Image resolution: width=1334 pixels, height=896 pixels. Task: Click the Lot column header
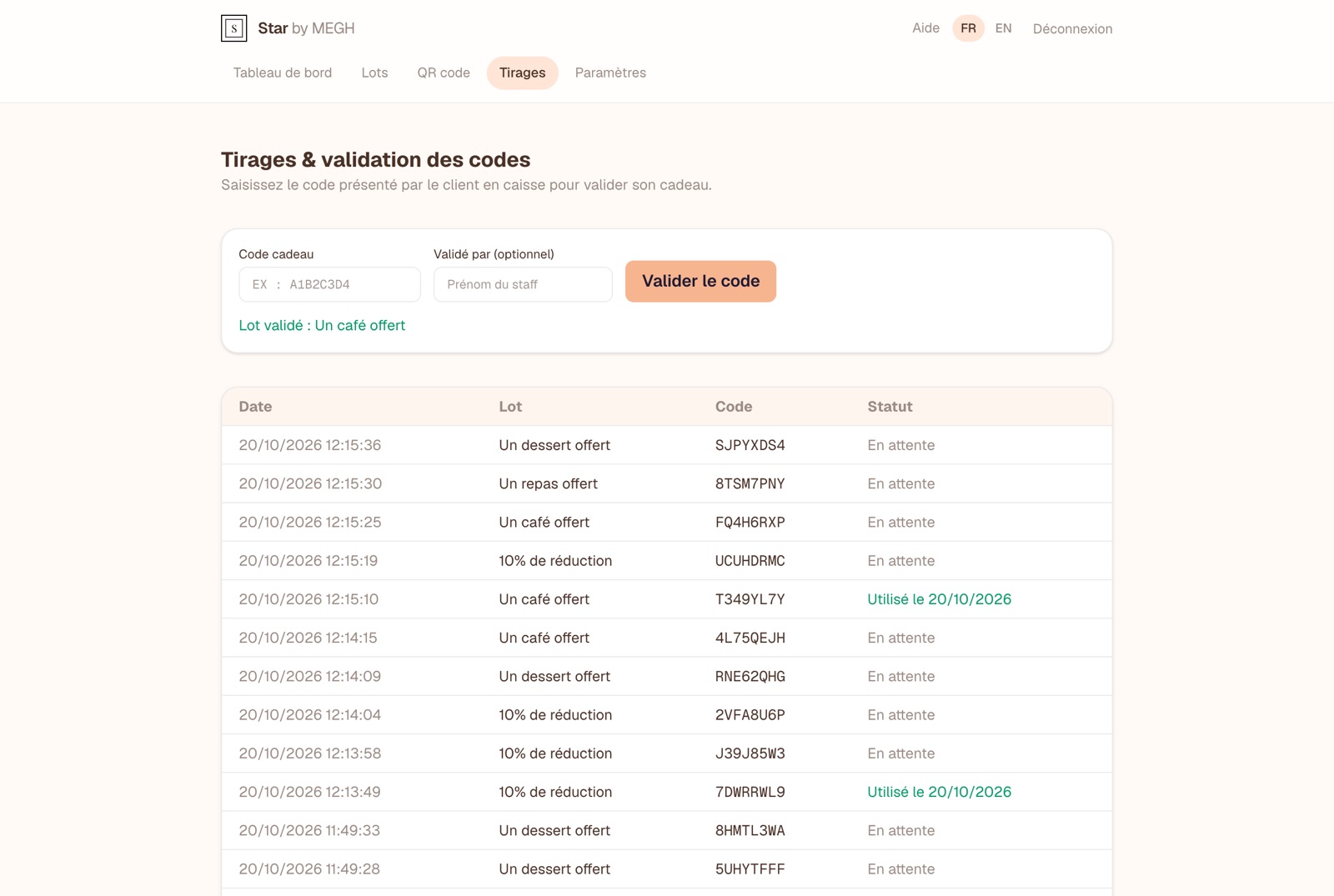(510, 407)
